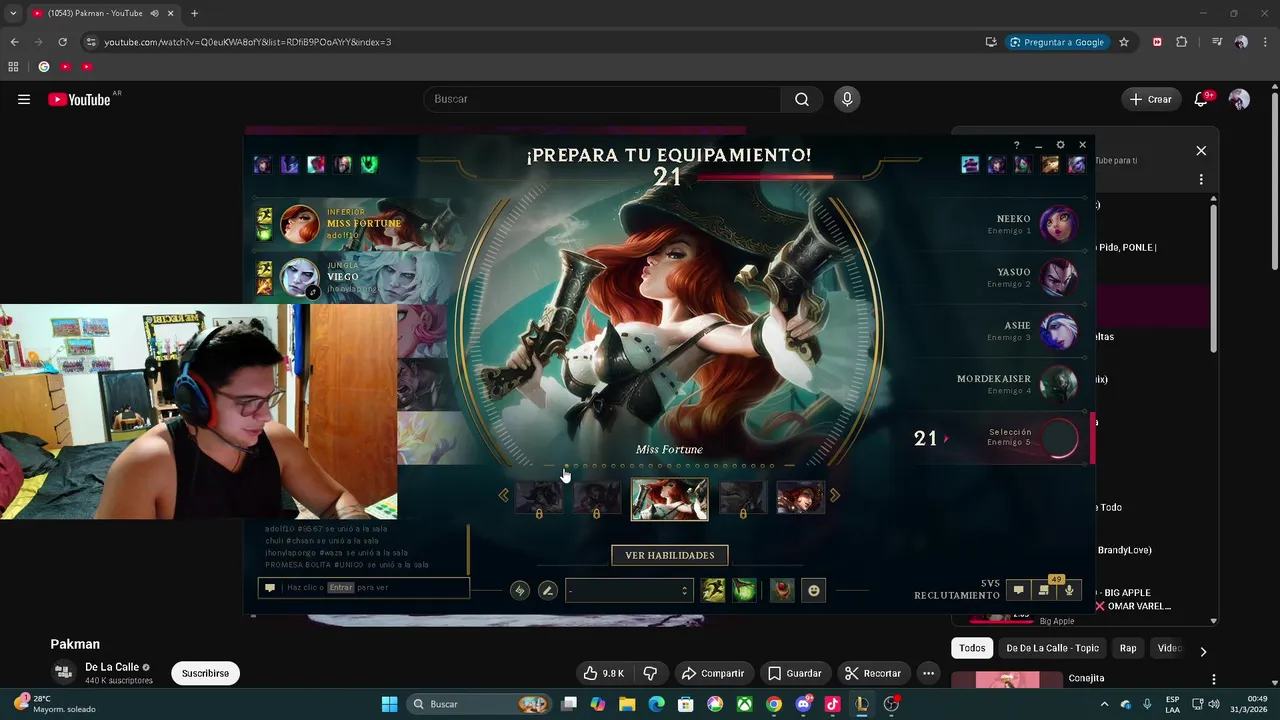Open League client help question mark
Screen dimensions: 1280x720
tap(1017, 145)
